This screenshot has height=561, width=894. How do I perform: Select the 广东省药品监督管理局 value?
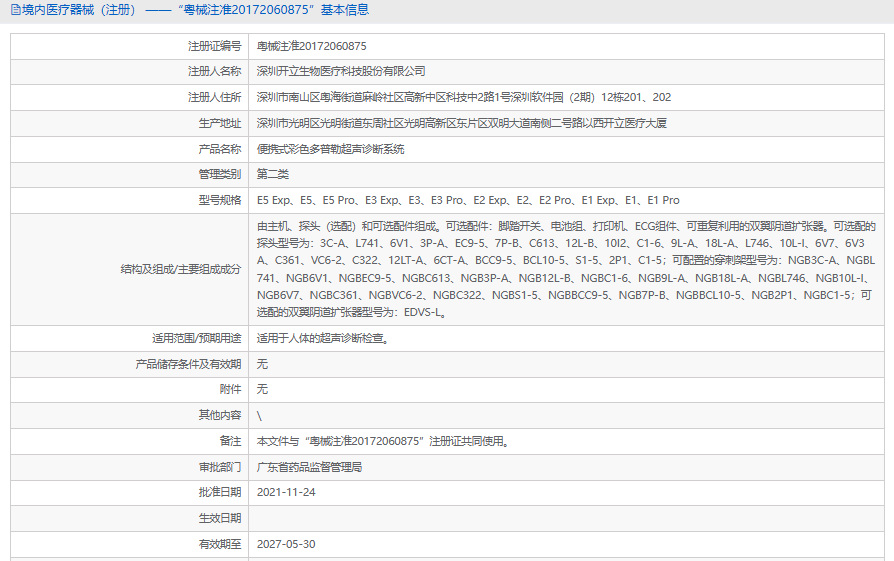click(310, 468)
